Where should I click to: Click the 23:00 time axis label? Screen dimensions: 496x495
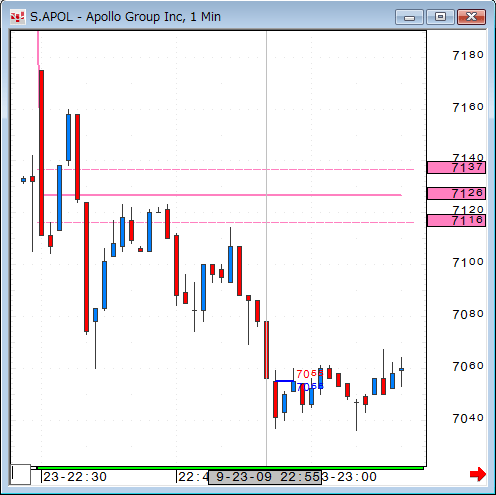click(x=349, y=477)
